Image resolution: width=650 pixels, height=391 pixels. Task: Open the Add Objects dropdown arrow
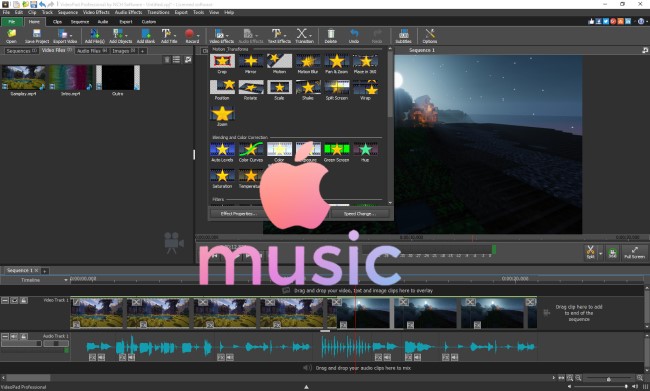126,35
